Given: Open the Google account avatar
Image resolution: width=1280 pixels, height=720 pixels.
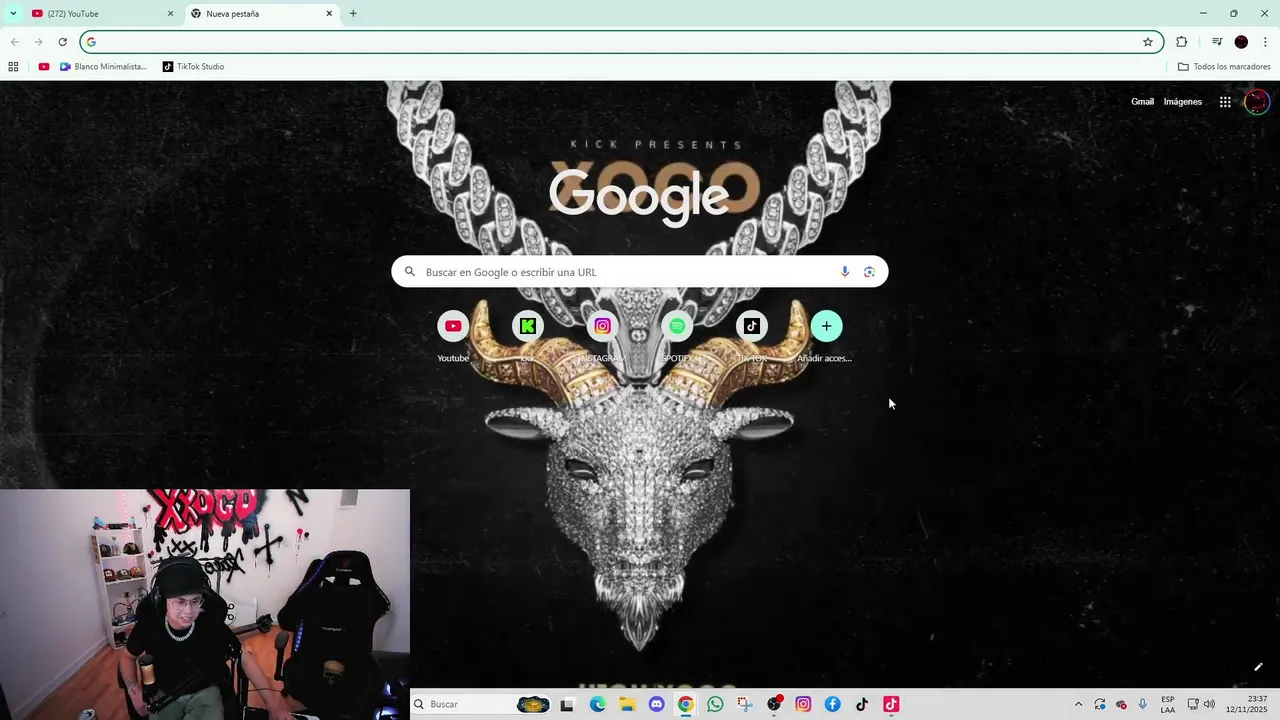Looking at the screenshot, I should click(1257, 102).
